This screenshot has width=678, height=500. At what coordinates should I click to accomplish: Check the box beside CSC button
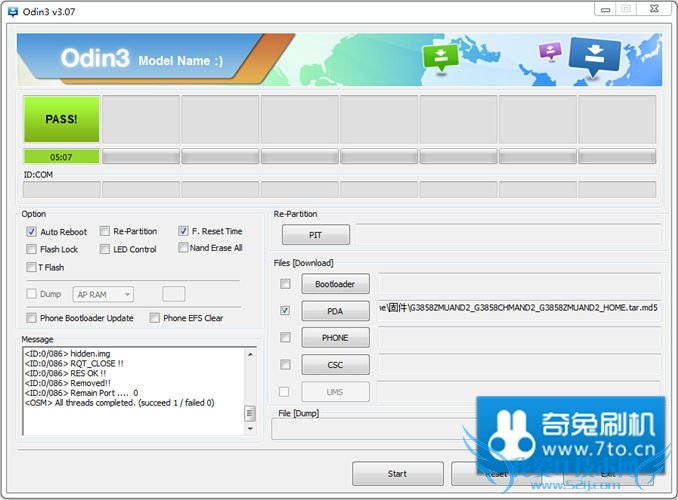pyautogui.click(x=285, y=365)
